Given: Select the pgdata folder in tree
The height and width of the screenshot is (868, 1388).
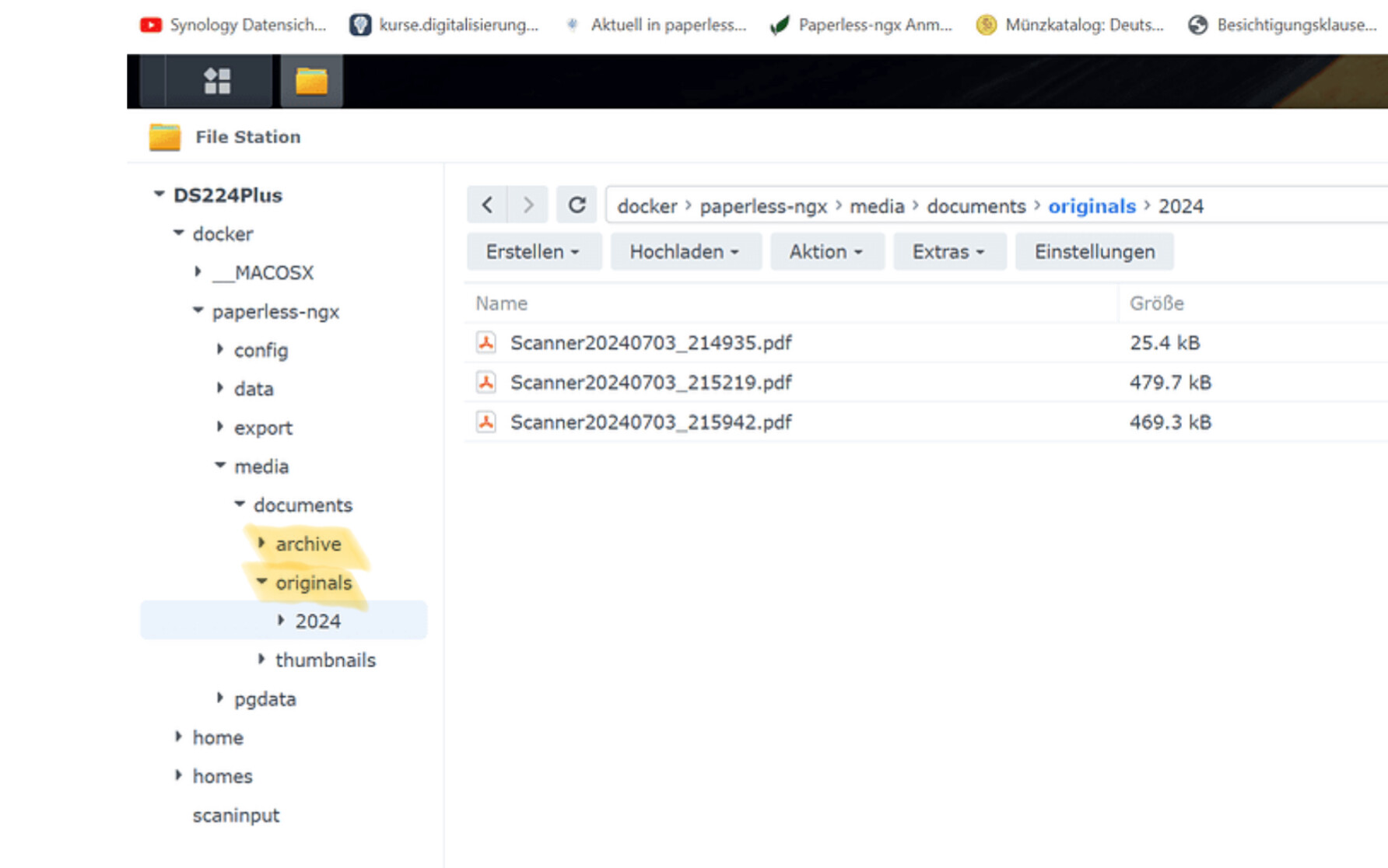Looking at the screenshot, I should (265, 698).
